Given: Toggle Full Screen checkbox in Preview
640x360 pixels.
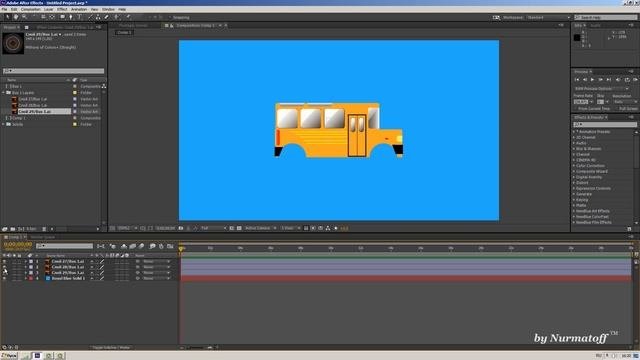Looking at the screenshot, I should click(617, 109).
